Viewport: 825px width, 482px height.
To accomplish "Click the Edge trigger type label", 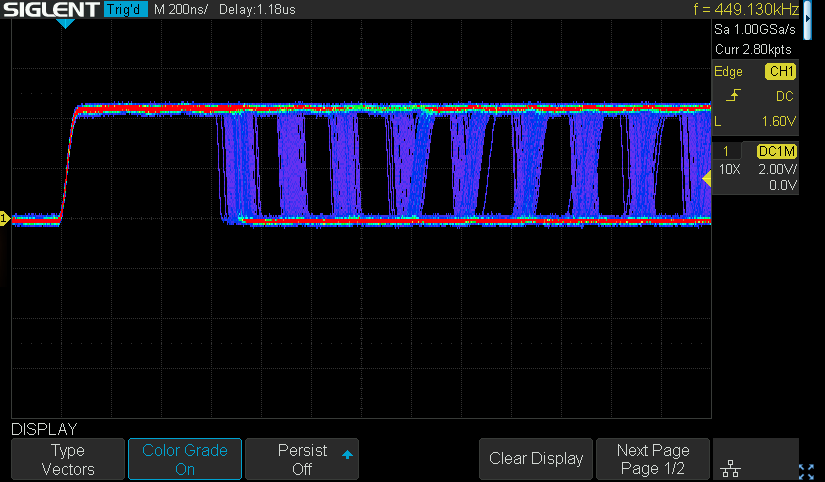I will [x=728, y=72].
